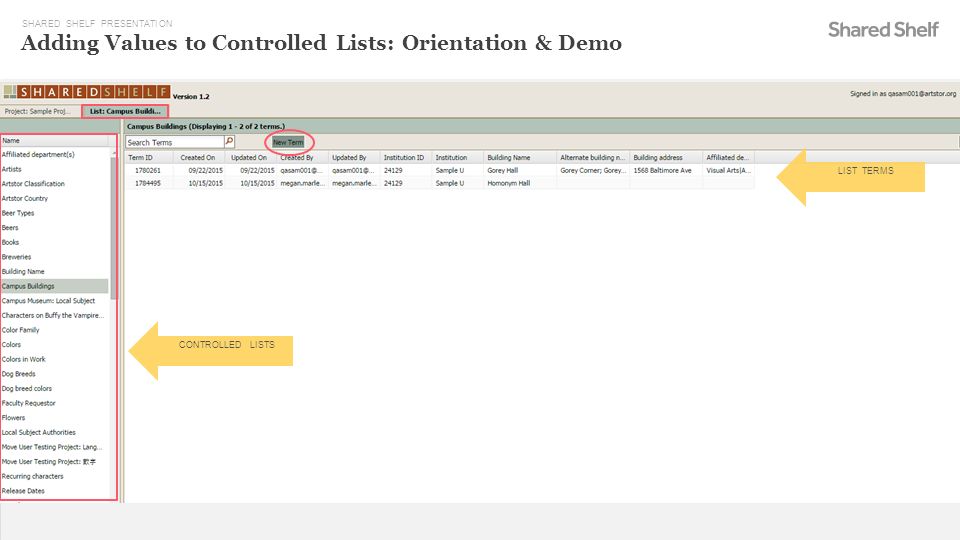Switch to the Project: Sample Proj... tab

click(38, 111)
